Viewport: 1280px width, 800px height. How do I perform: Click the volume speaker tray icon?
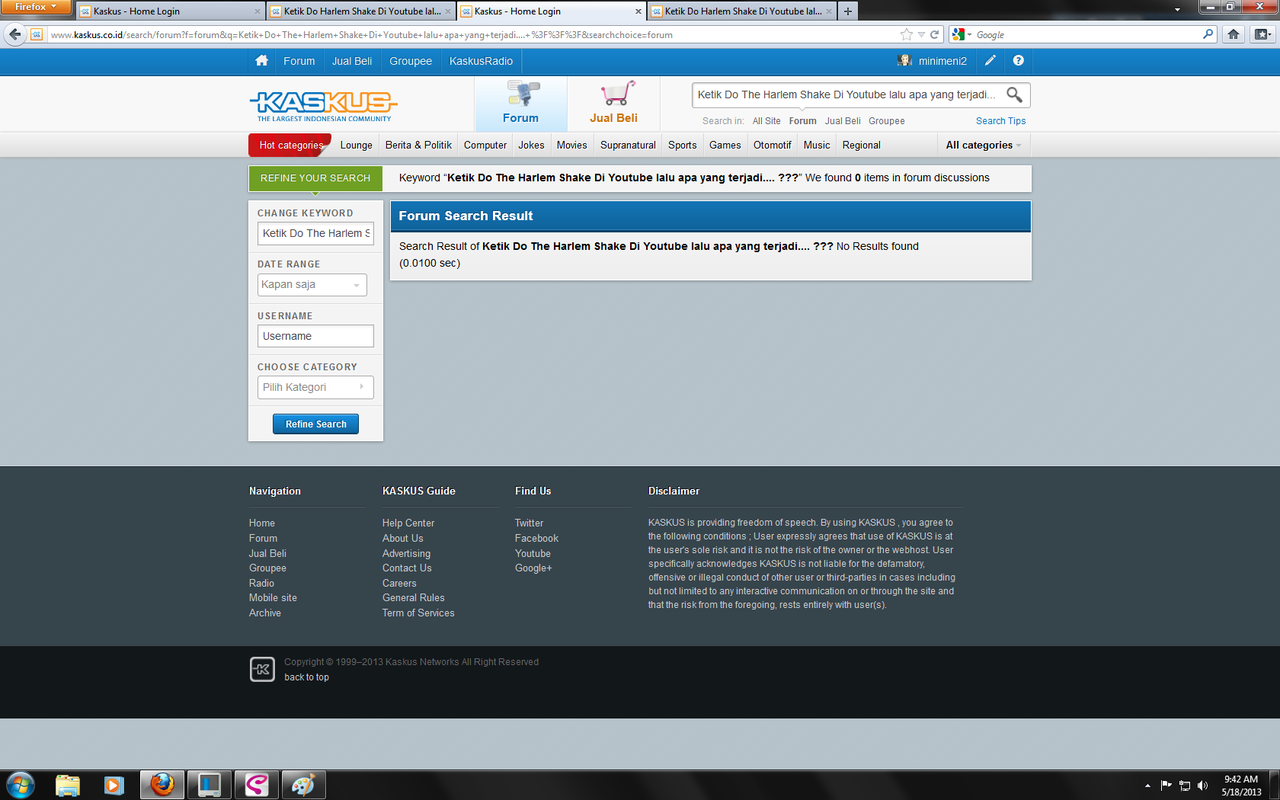[x=1202, y=785]
